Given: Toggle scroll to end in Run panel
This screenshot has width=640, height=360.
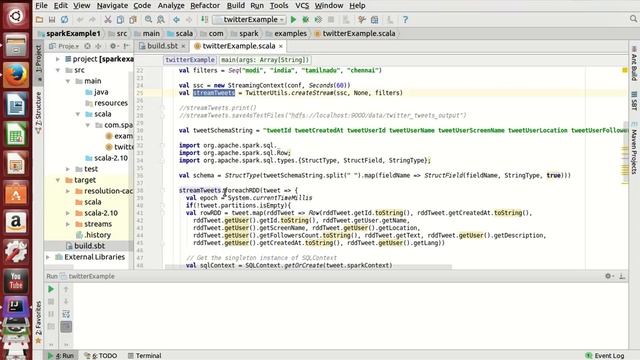Looking at the screenshot, I should coord(66,327).
